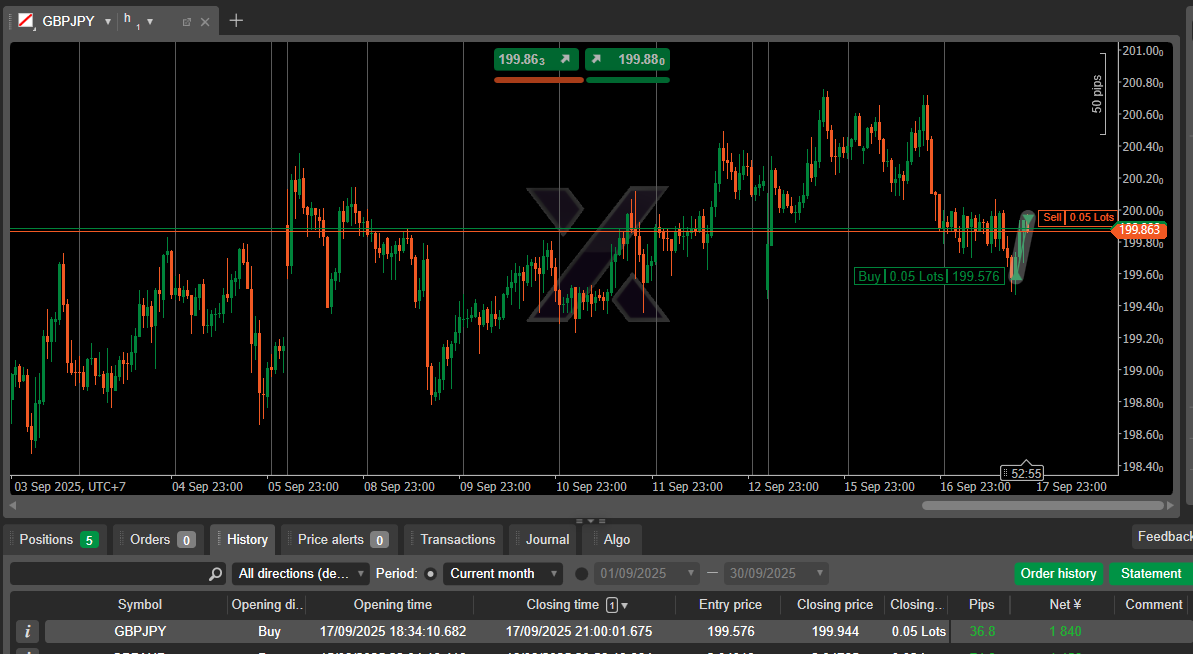Click the chart horizontal scrollbar thumb
1193x654 pixels.
(x=1040, y=506)
